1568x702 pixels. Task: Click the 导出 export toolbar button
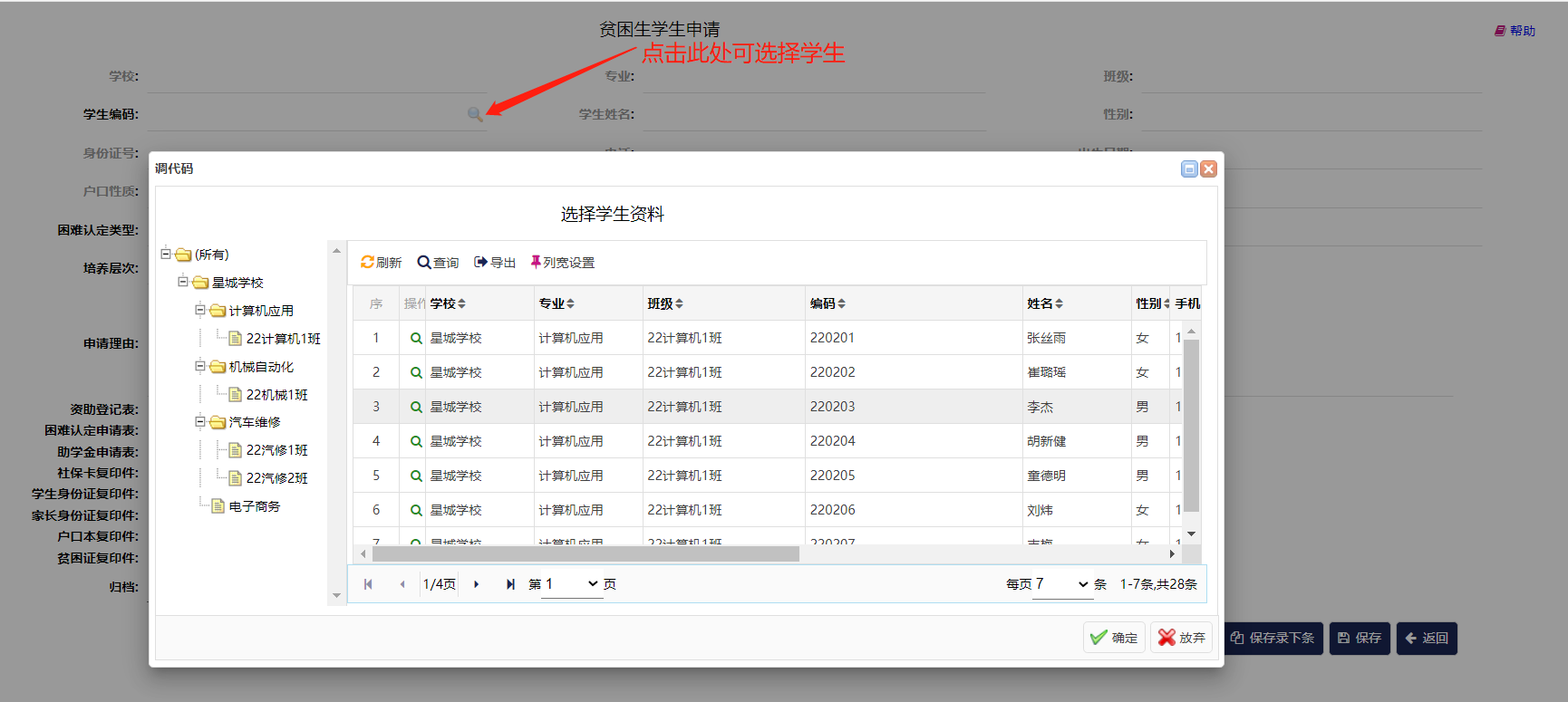tap(495, 263)
